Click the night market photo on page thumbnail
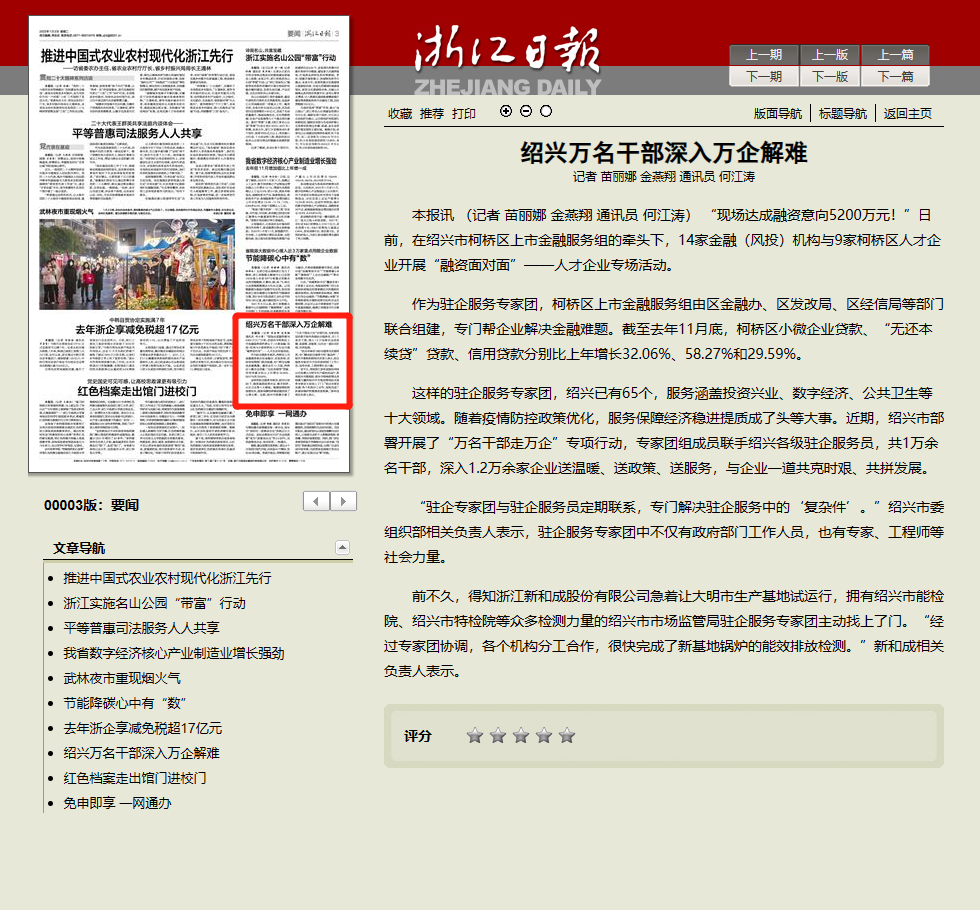 tap(137, 264)
